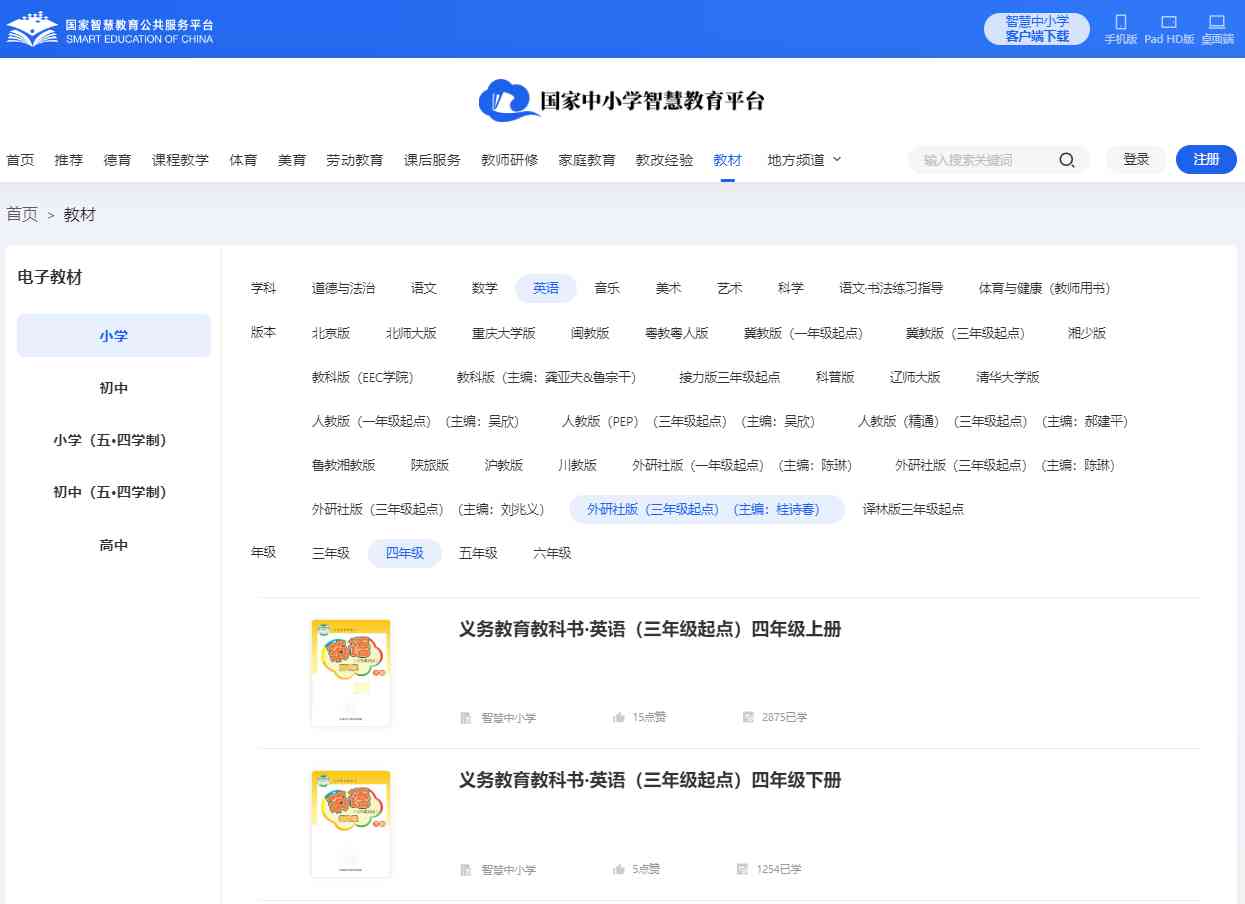Click the 首页 breadcrumb link

(22, 215)
